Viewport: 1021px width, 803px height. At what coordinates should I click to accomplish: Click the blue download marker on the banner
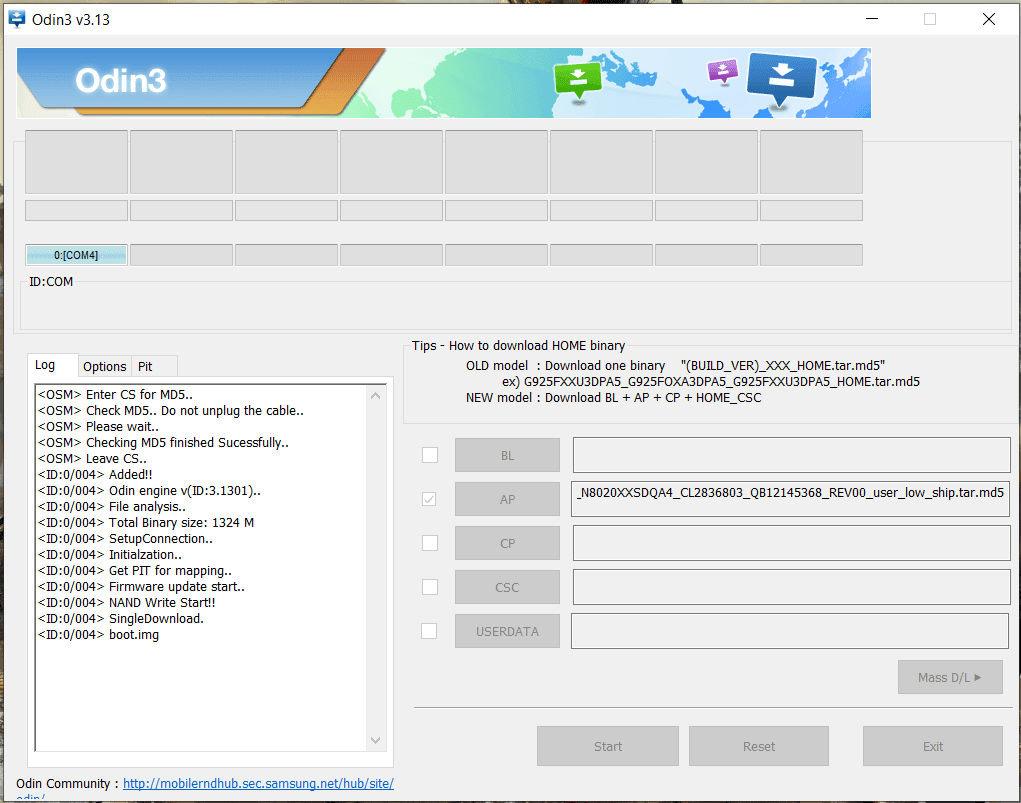coord(781,78)
